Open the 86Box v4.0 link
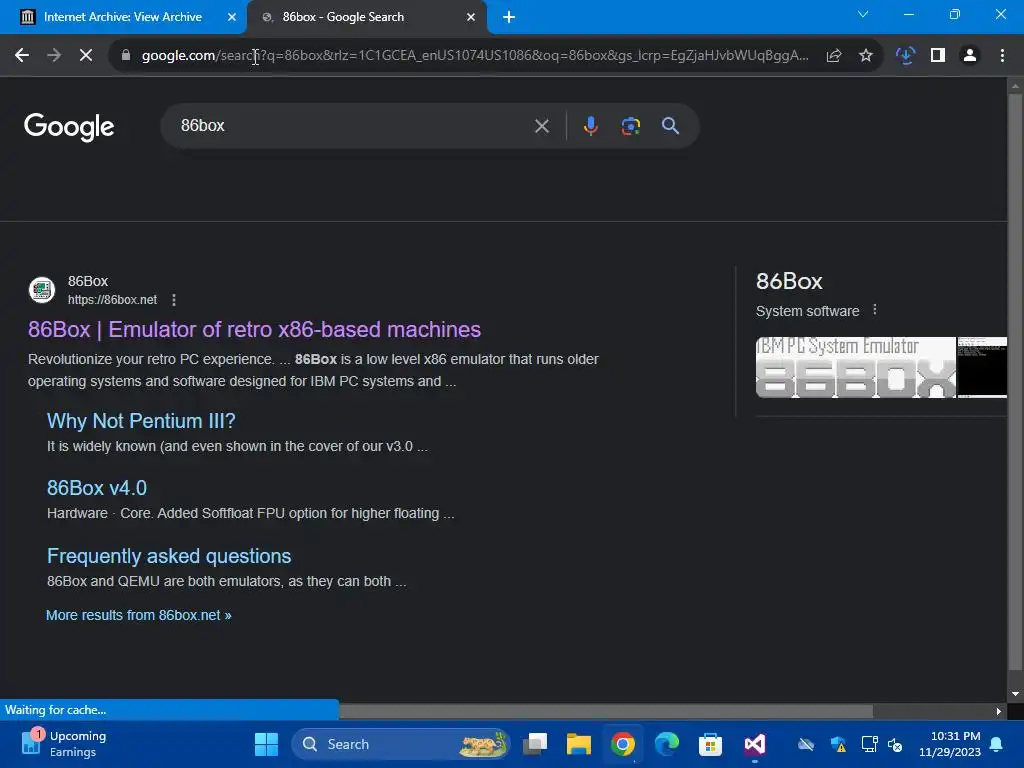 pos(97,488)
